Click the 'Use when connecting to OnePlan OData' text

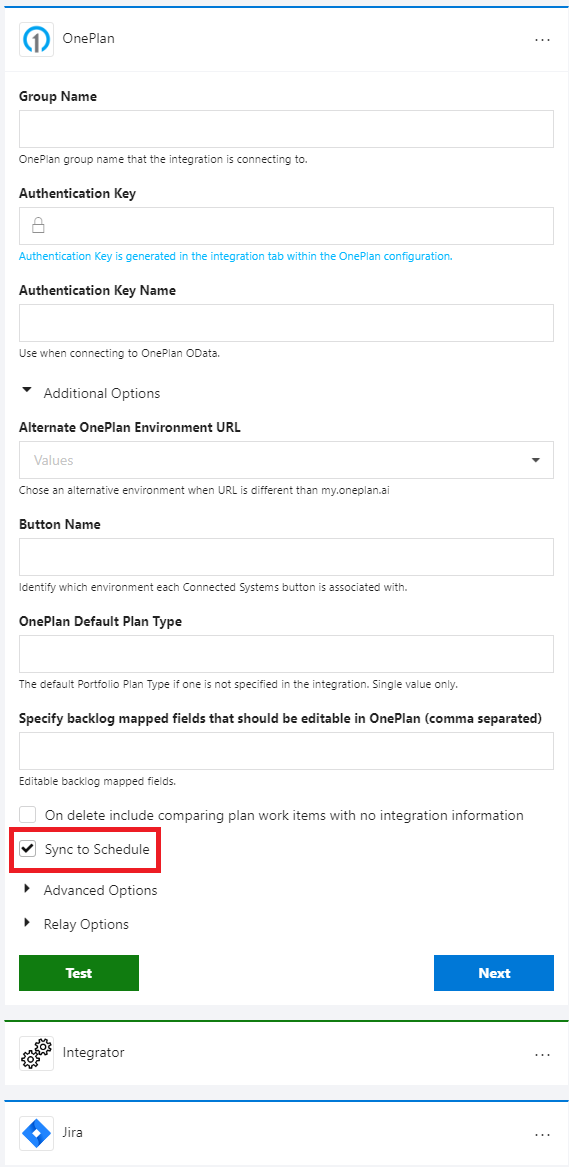click(119, 354)
